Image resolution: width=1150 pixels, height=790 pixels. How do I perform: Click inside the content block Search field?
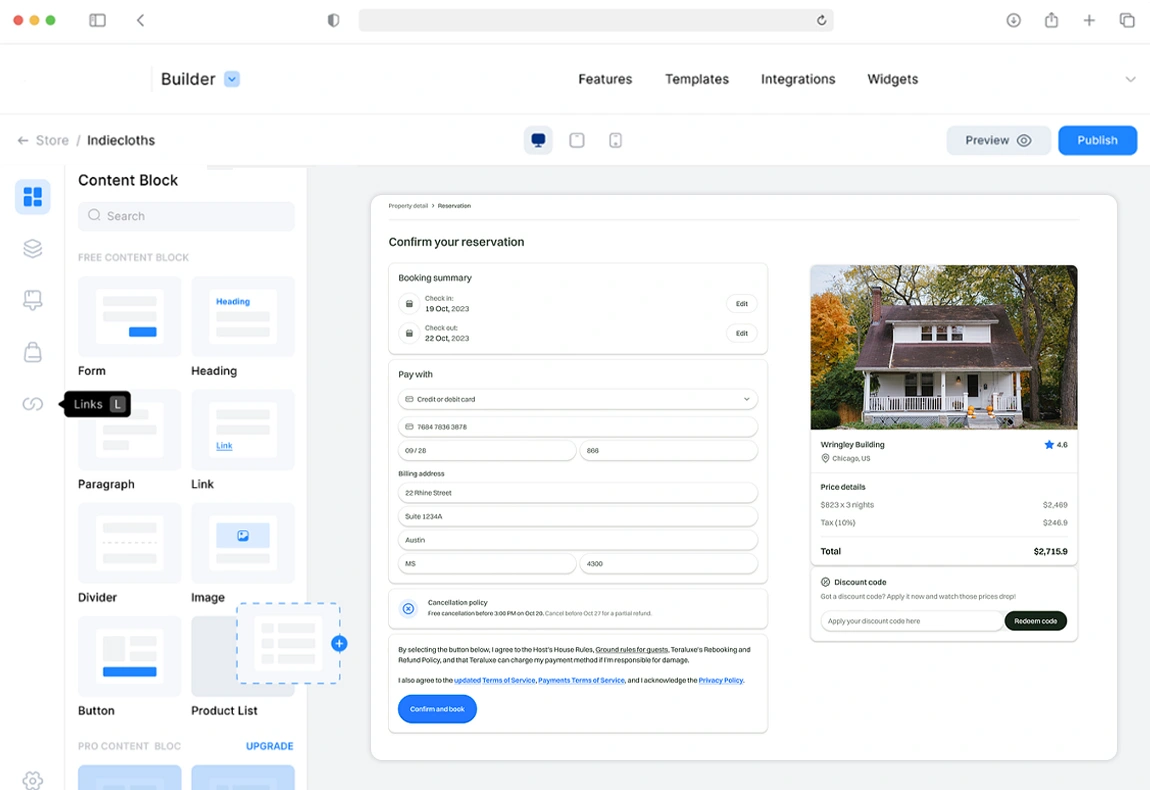point(186,216)
